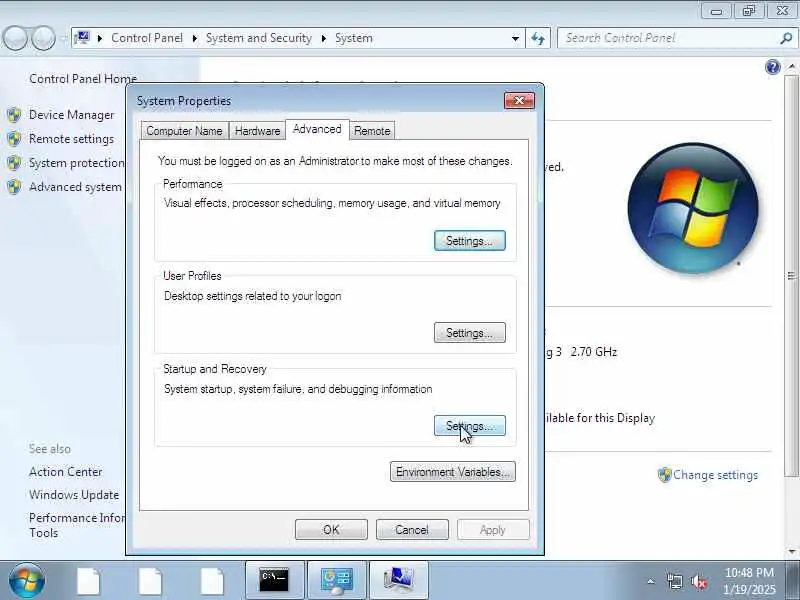The image size is (800, 600).
Task: Go forward with navigation Forward button
Action: point(44,38)
